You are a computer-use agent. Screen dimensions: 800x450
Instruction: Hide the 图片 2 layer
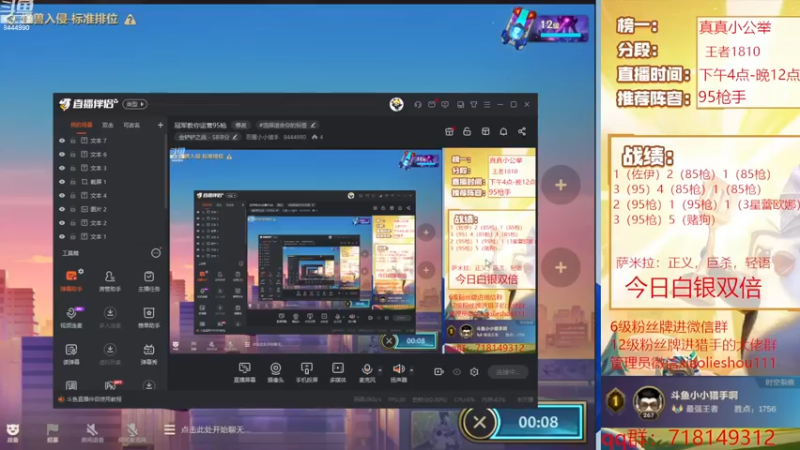tap(62, 209)
